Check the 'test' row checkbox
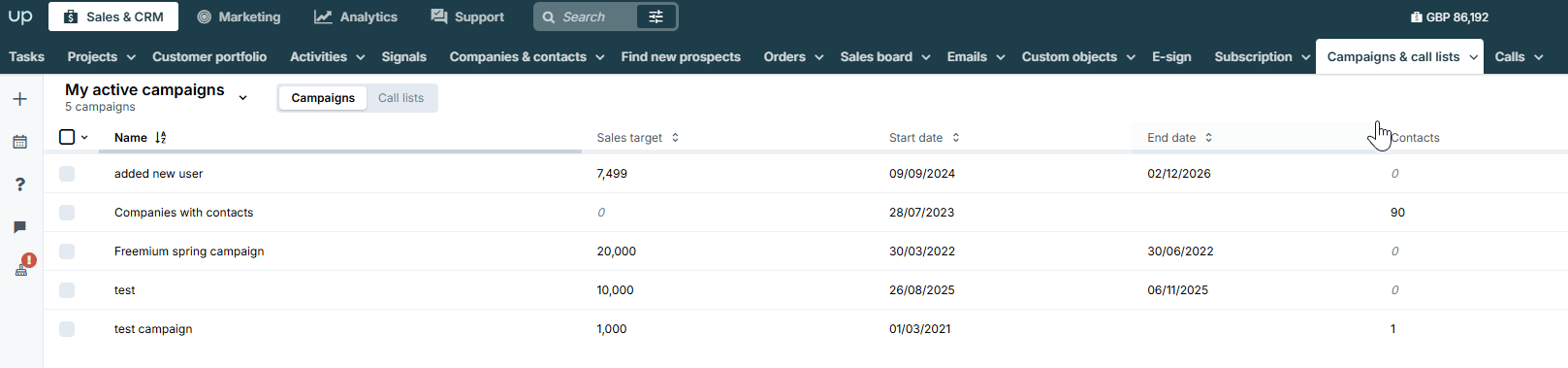The image size is (1568, 368). (67, 290)
